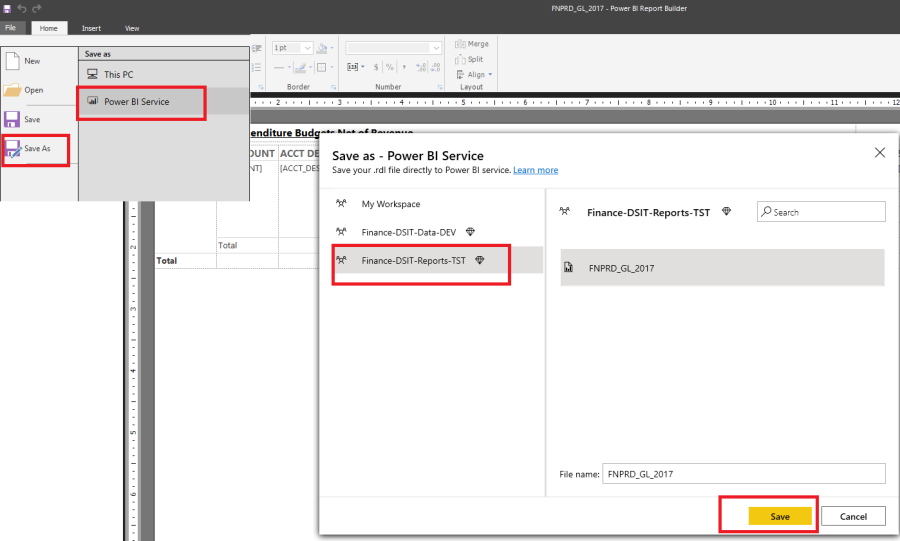
Task: Switch to the Home ribbon tab
Action: (x=49, y=28)
